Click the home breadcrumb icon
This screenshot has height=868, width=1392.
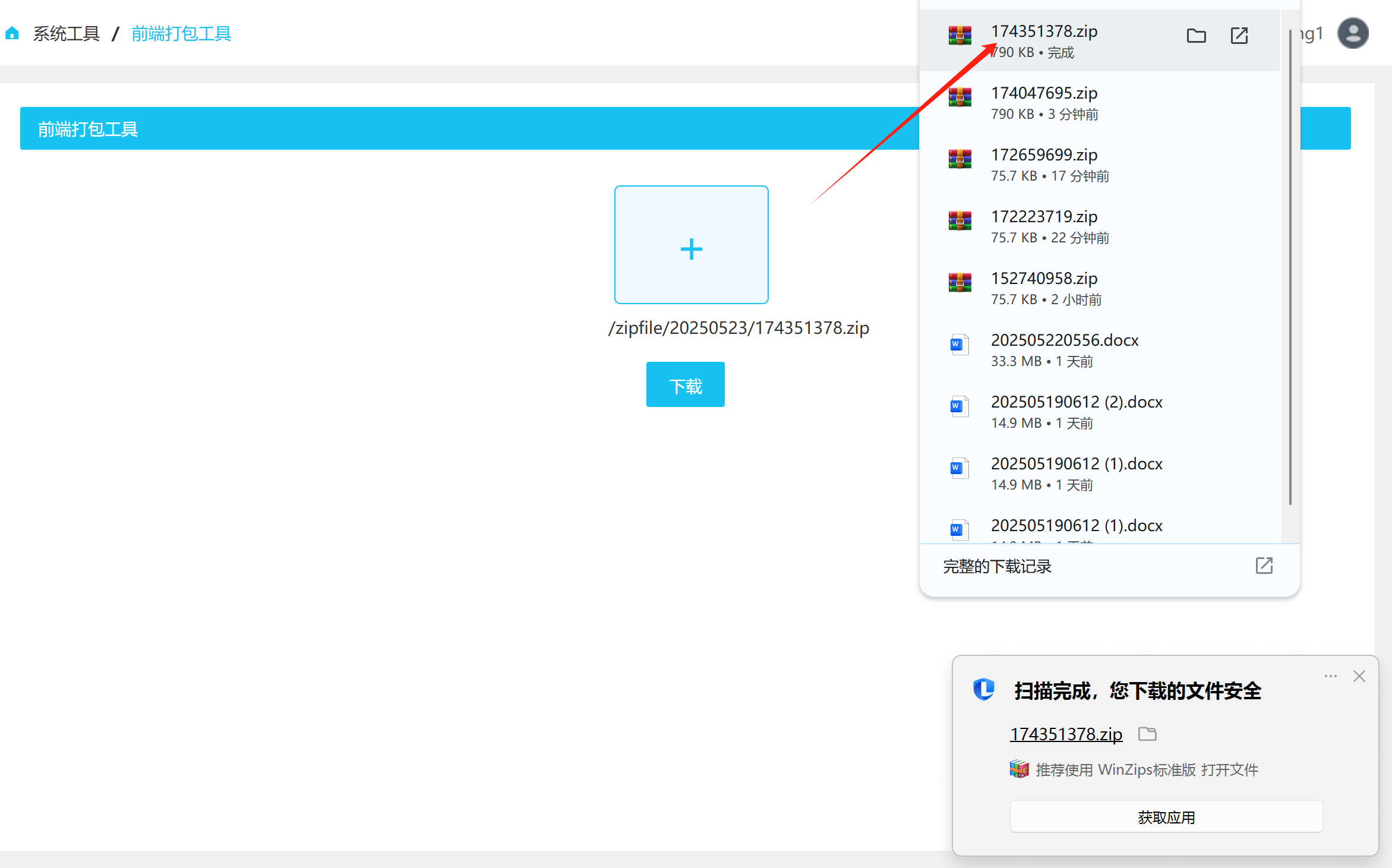[x=12, y=34]
